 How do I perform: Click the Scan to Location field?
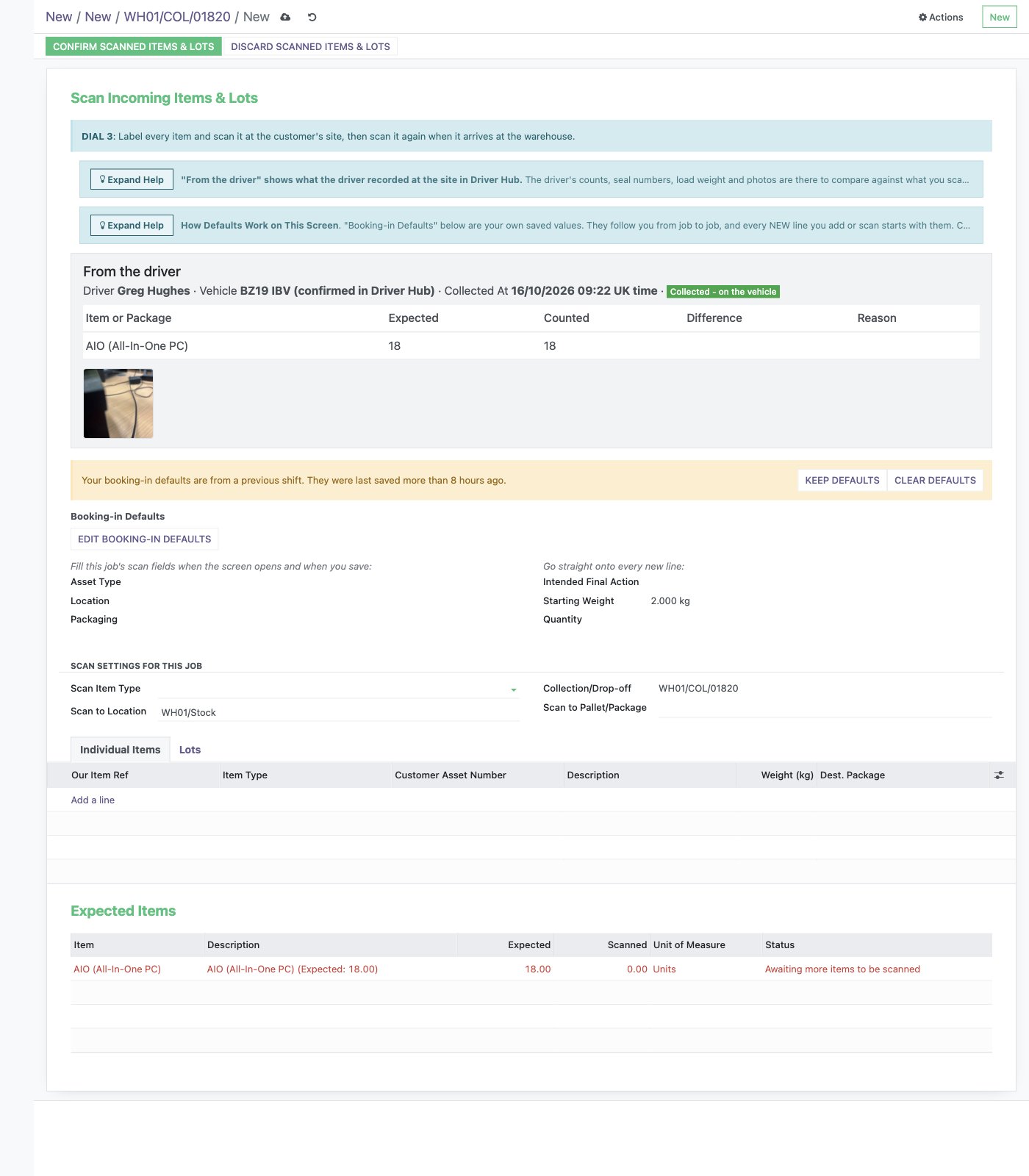coord(339,712)
